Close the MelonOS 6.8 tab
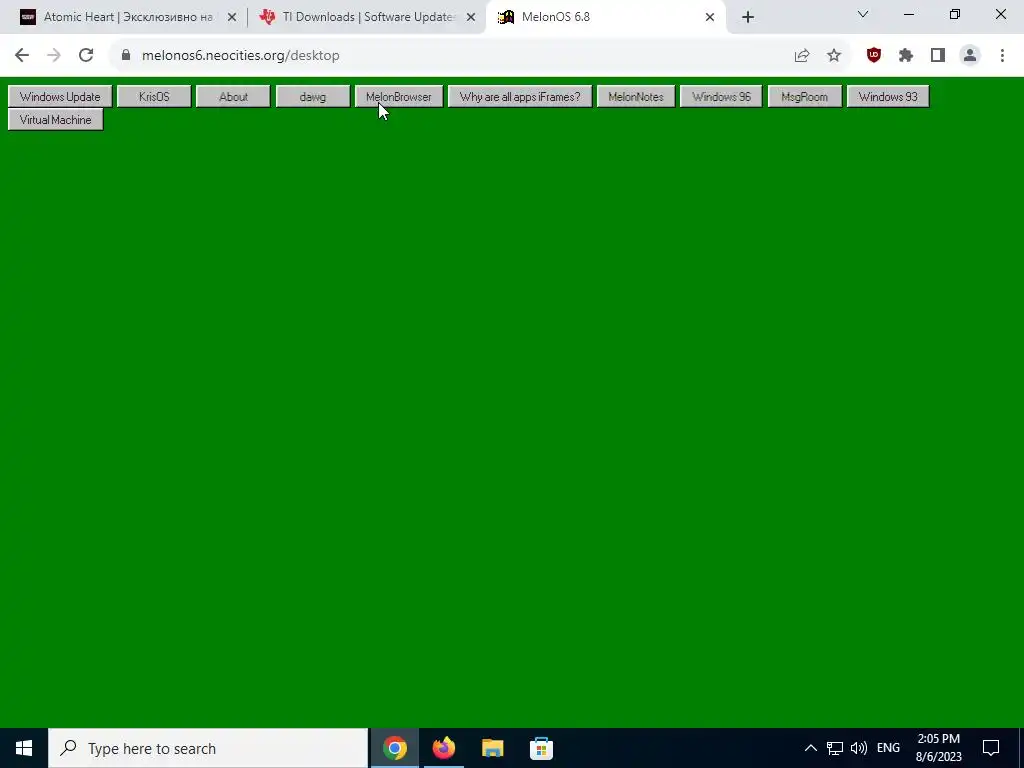 (x=710, y=17)
